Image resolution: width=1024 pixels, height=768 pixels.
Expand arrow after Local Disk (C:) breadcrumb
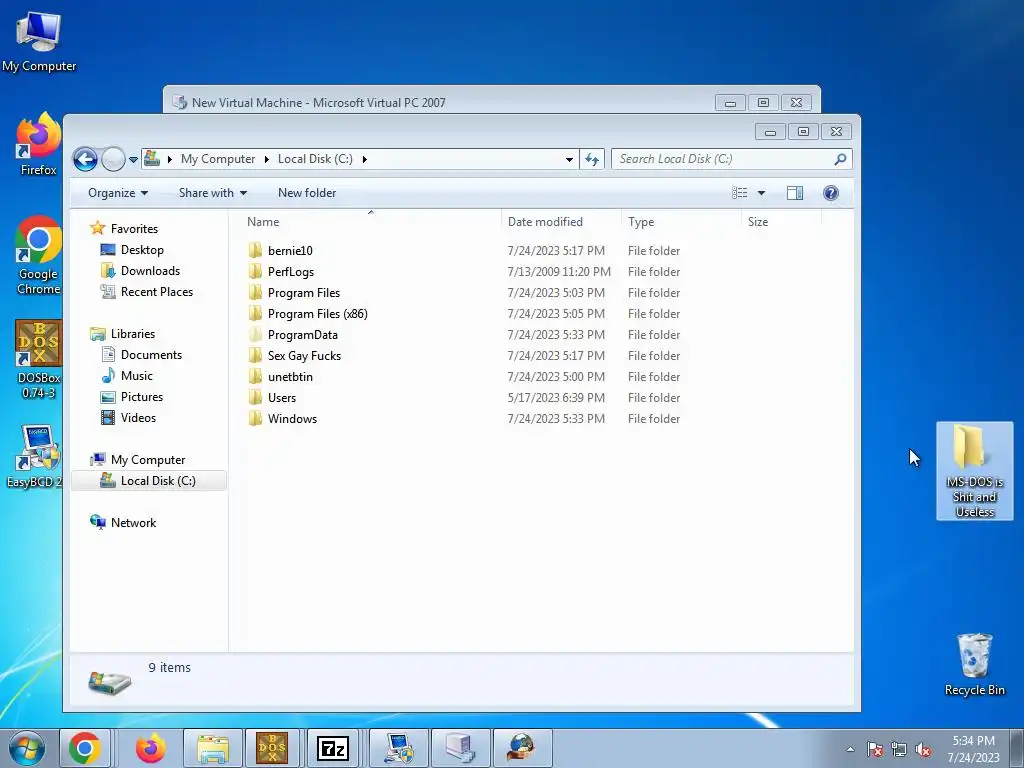tap(364, 159)
